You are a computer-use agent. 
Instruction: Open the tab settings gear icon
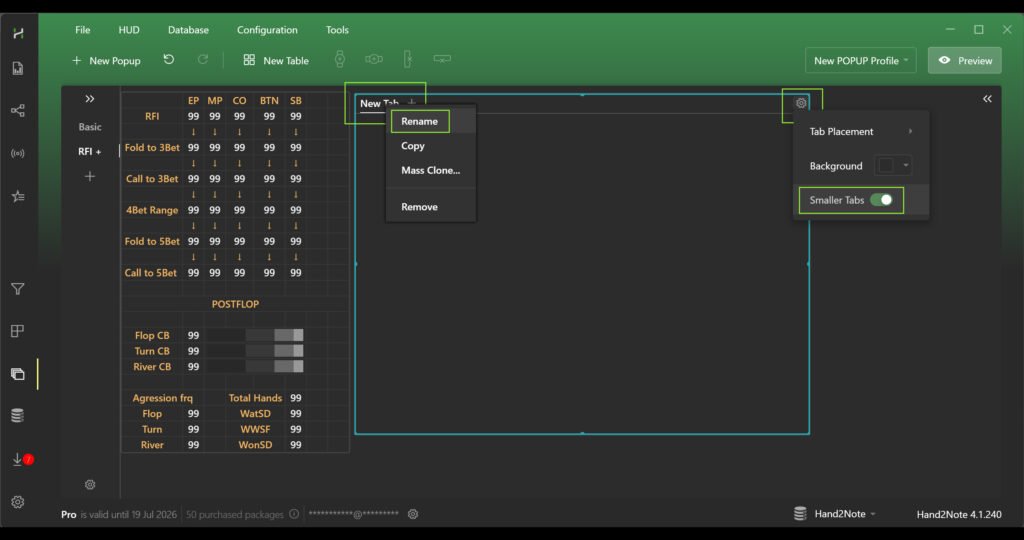click(x=801, y=103)
